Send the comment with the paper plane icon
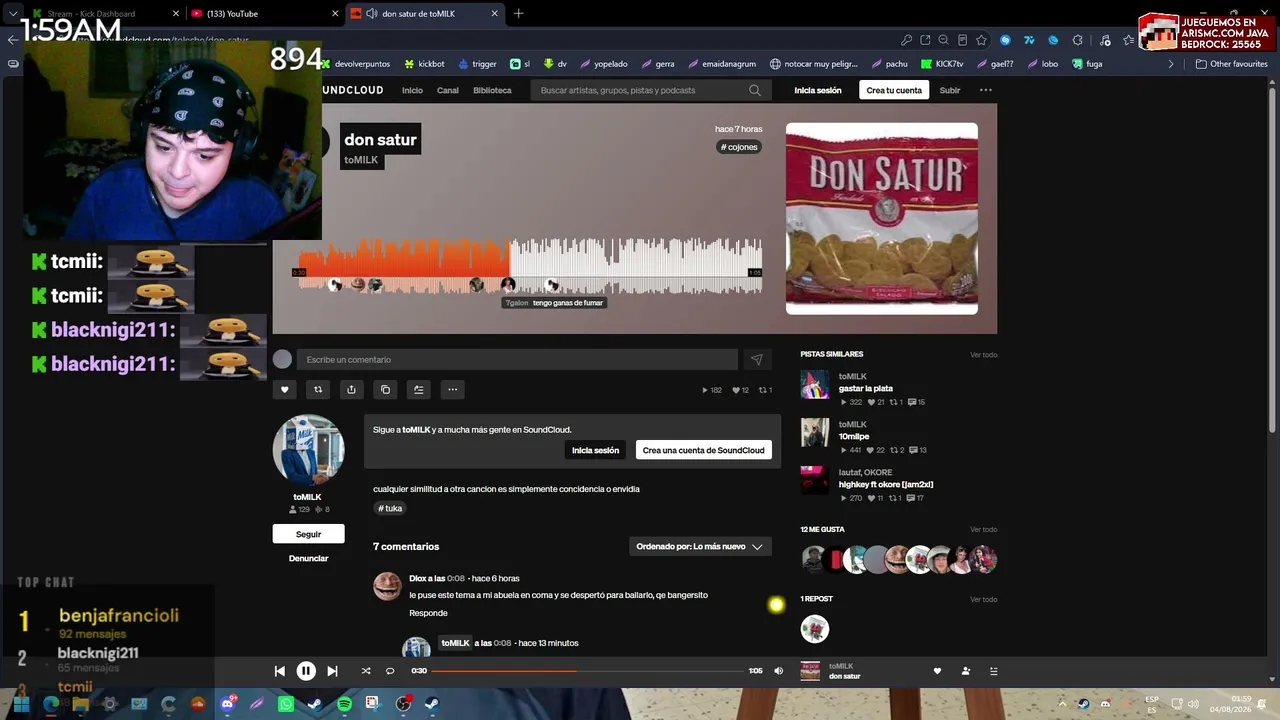Image resolution: width=1280 pixels, height=720 pixels. pos(757,360)
